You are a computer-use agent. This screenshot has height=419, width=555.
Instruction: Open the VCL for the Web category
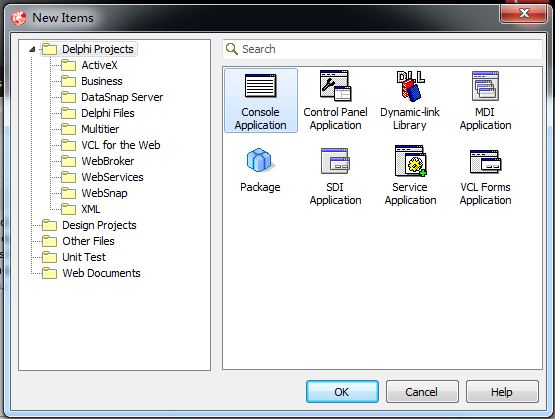[121, 145]
